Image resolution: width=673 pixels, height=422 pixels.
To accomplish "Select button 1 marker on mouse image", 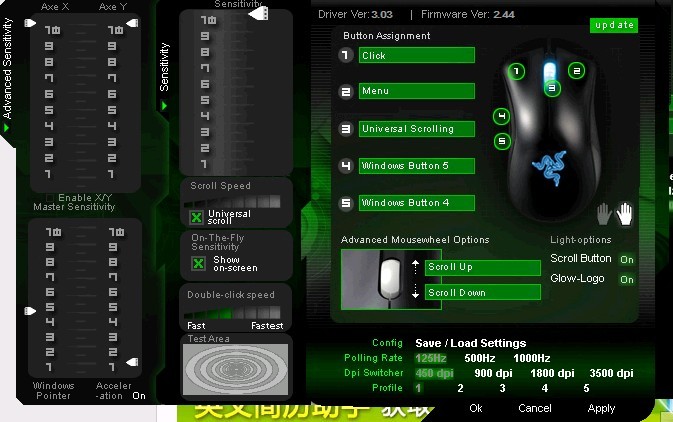I will (516, 71).
